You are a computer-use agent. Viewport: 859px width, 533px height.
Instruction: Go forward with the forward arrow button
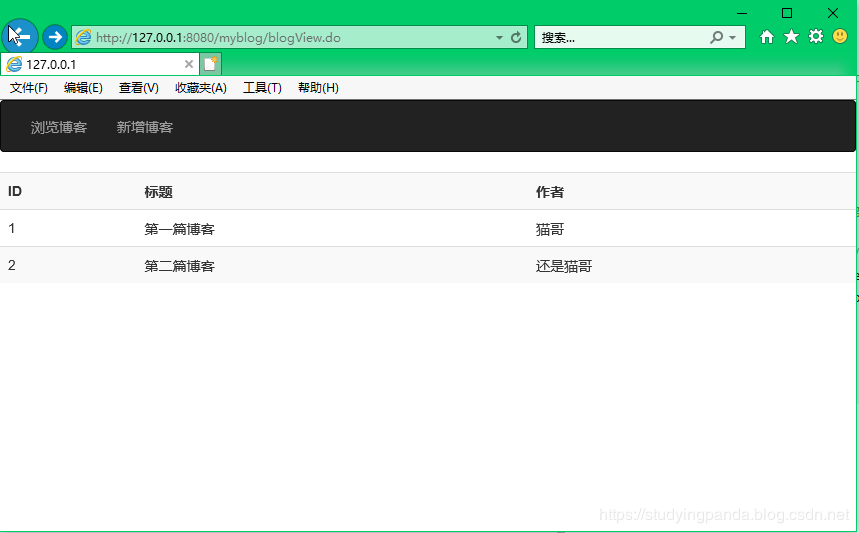(55, 37)
